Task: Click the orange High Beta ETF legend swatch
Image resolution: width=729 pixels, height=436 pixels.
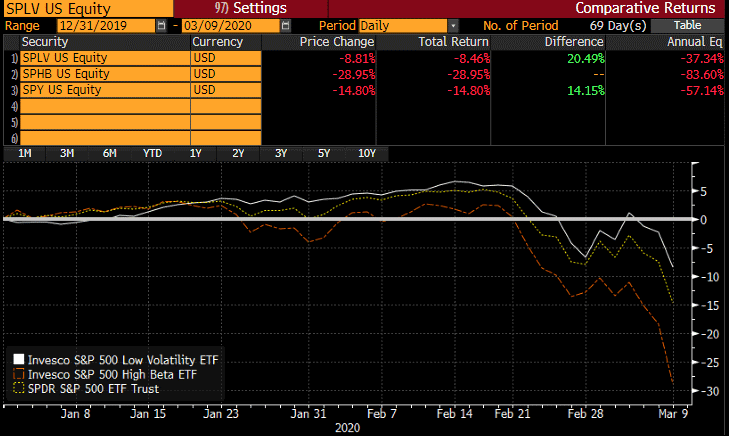Action: [x=19, y=374]
